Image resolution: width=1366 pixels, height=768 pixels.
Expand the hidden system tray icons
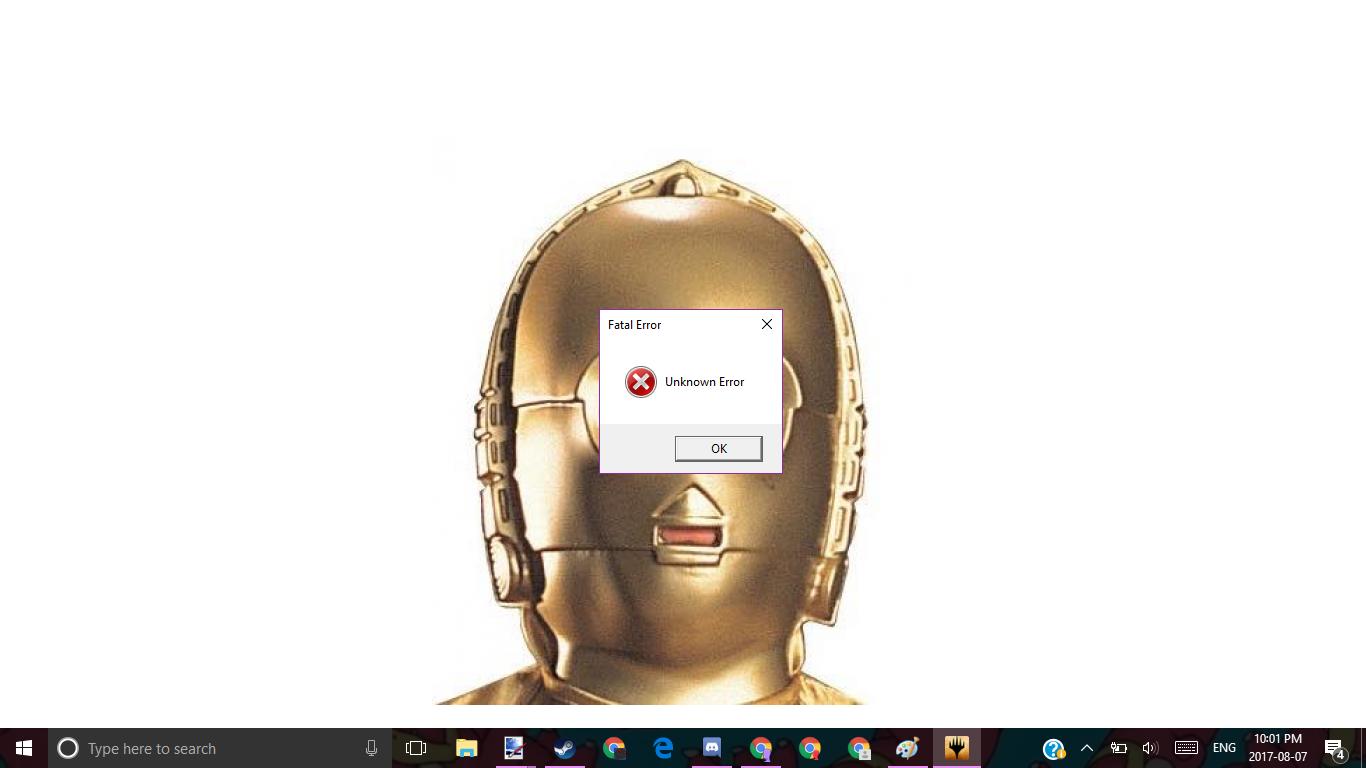coord(1087,748)
